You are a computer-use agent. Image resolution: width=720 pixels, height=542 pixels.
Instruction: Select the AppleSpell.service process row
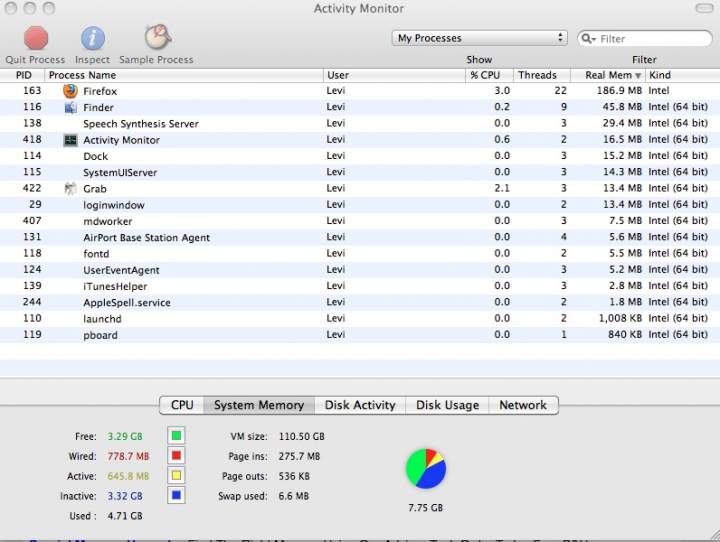pos(360,302)
